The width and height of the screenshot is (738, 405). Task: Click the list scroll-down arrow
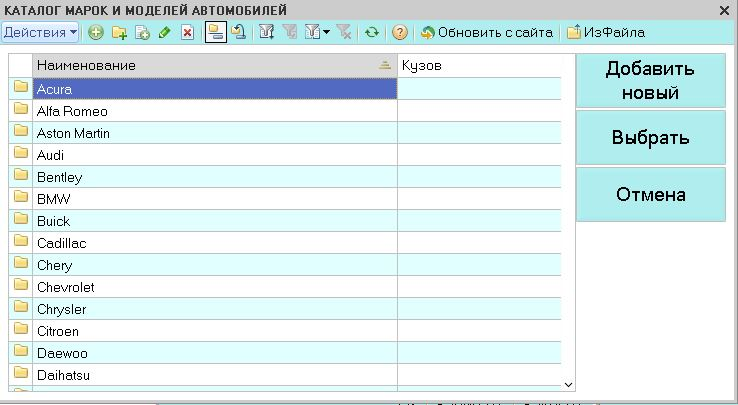(568, 385)
